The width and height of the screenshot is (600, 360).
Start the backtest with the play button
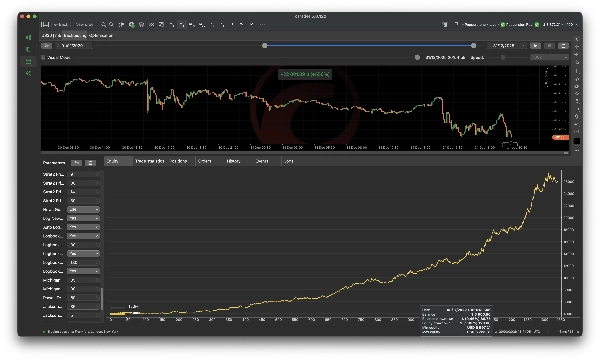tap(535, 46)
